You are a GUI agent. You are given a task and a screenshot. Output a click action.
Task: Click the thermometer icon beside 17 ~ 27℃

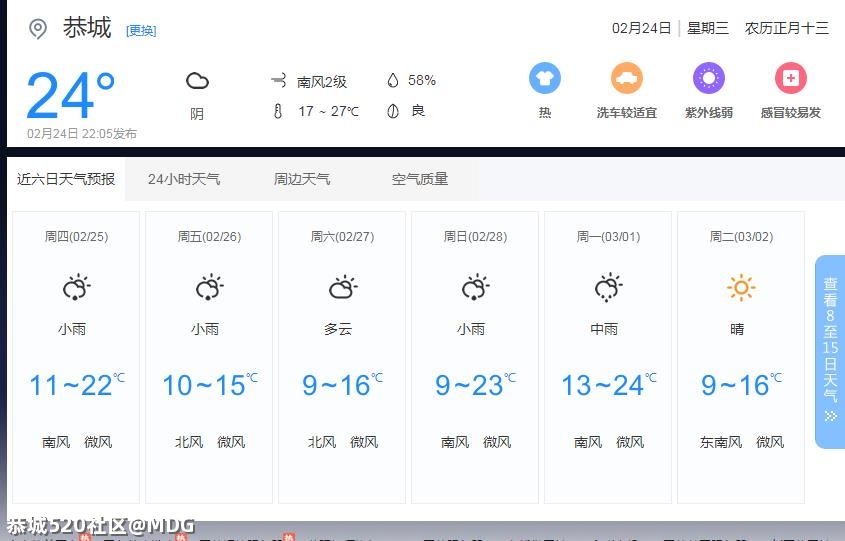pyautogui.click(x=278, y=111)
